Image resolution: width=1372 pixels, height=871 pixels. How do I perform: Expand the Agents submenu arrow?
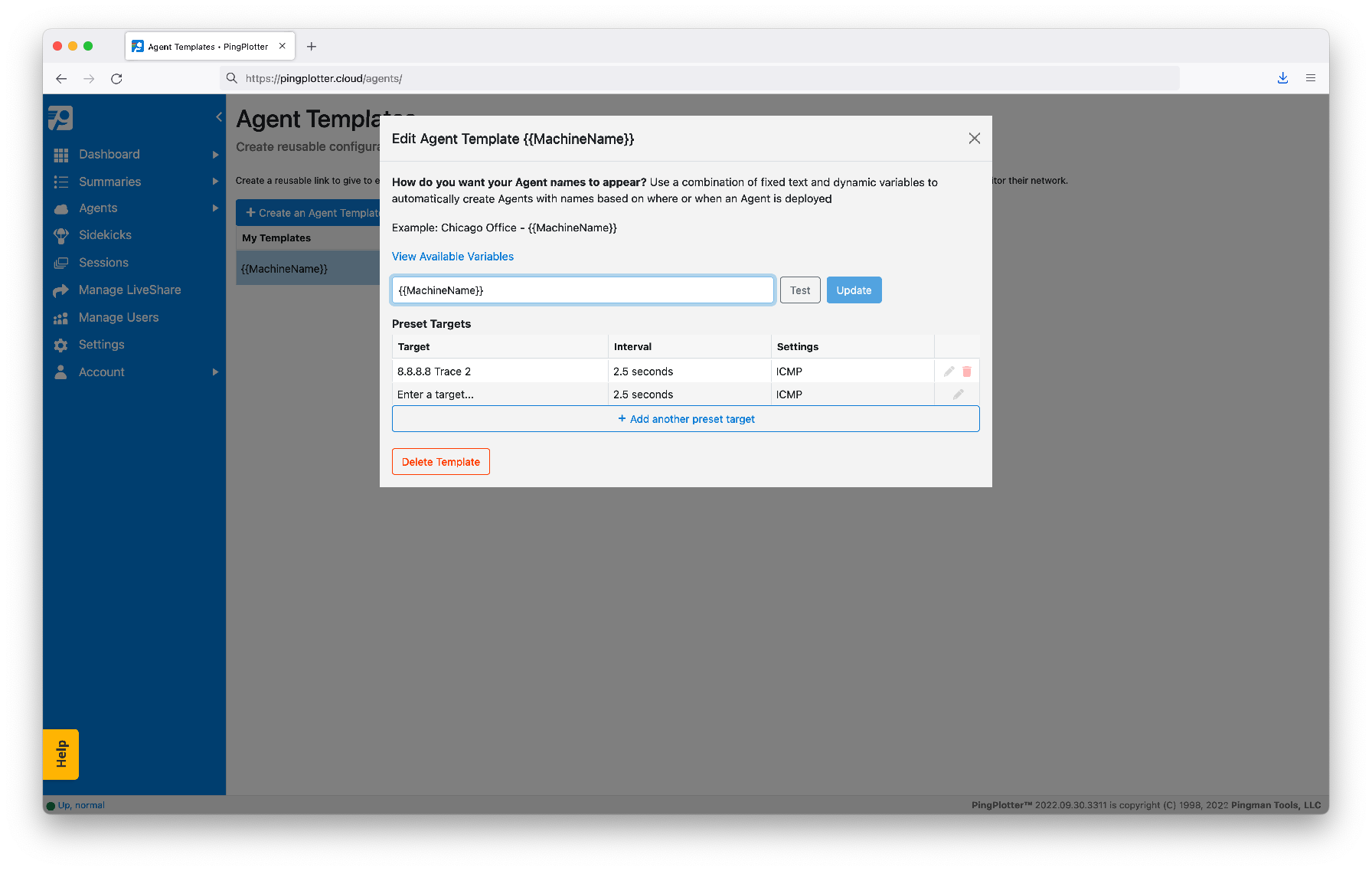[x=215, y=208]
